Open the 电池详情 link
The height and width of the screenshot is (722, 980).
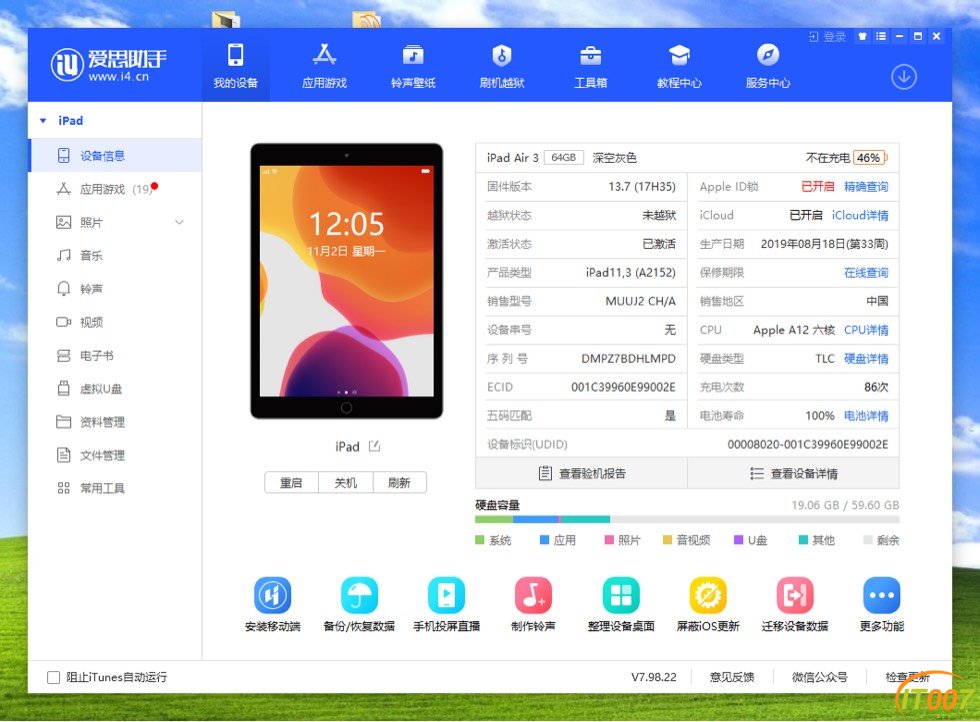pyautogui.click(x=866, y=416)
